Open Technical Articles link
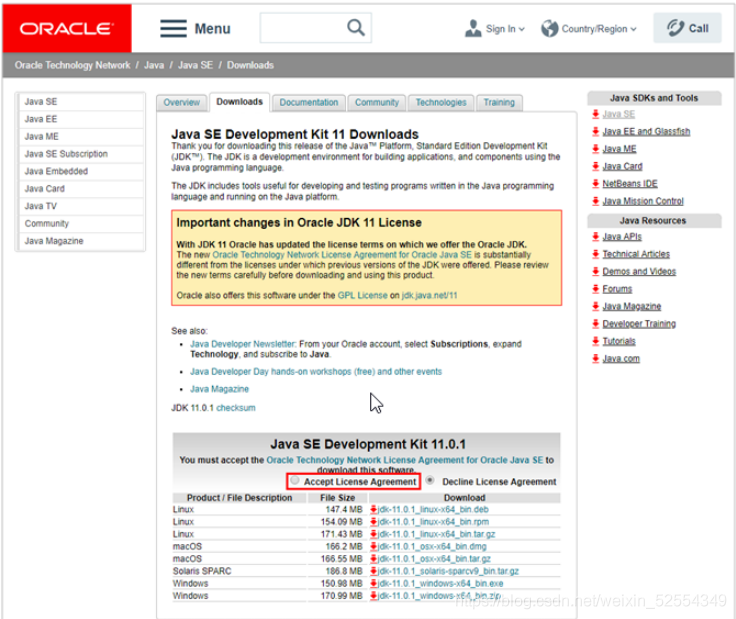This screenshot has height=619, width=736. tap(636, 253)
